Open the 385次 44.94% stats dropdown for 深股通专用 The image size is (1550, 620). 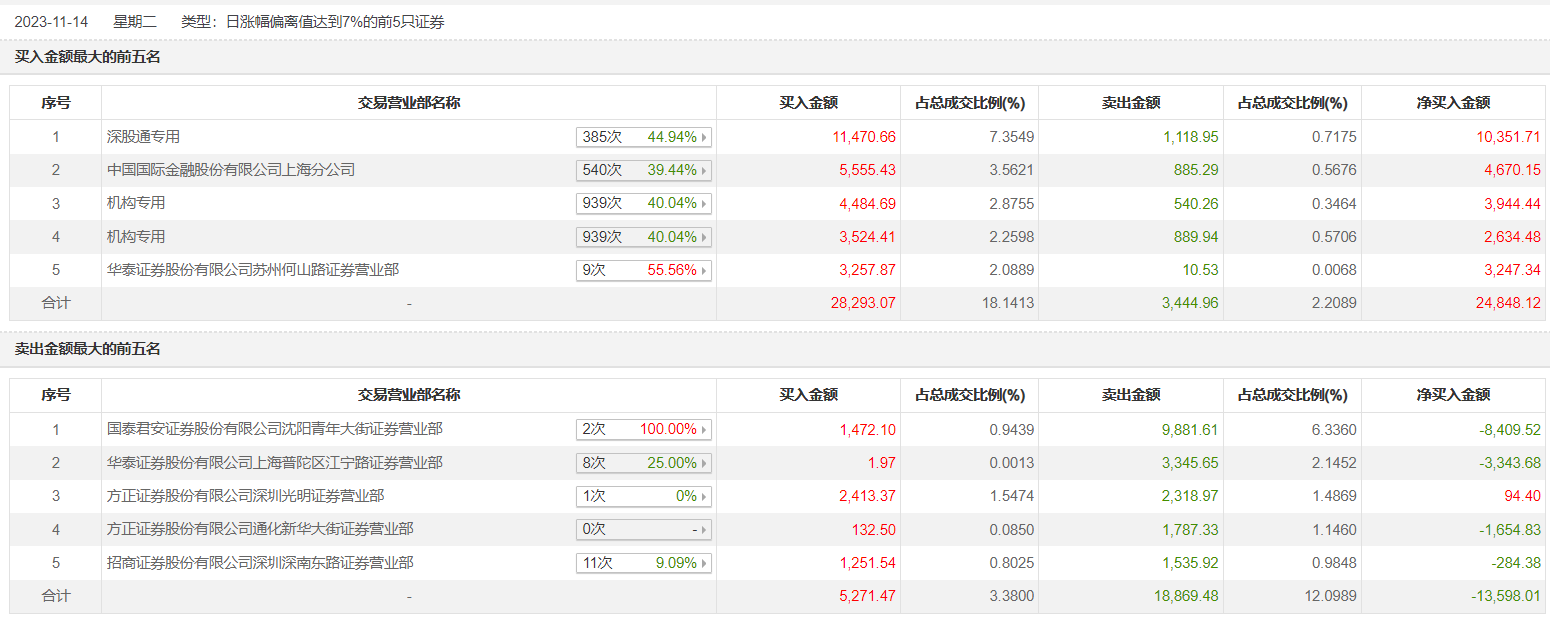644,137
